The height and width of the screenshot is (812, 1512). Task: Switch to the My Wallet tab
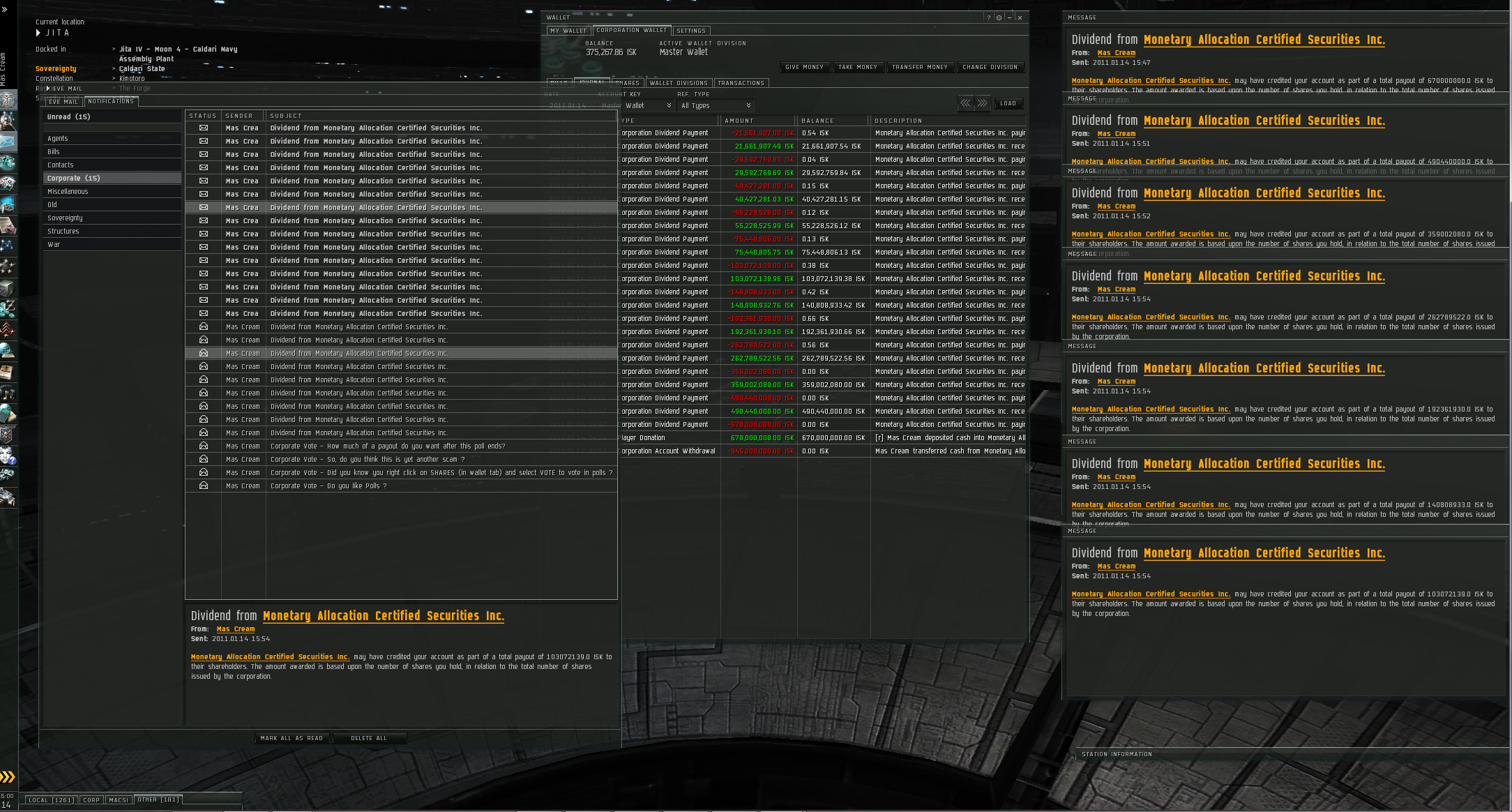tap(568, 31)
